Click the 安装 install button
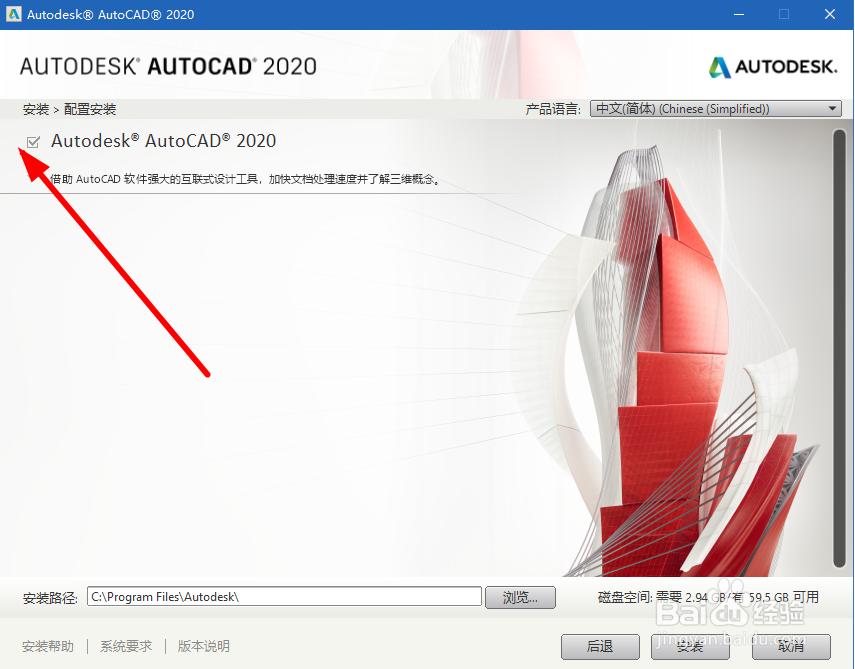The height and width of the screenshot is (669, 855). 690,647
